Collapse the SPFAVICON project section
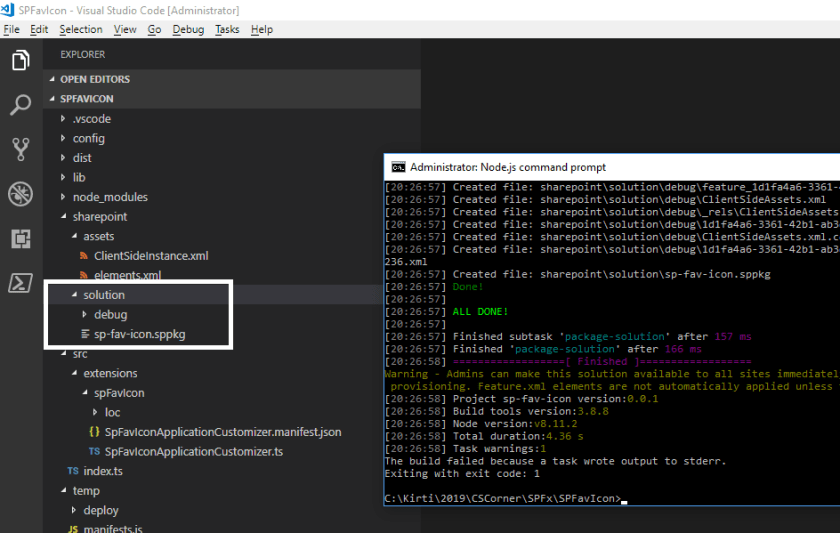This screenshot has height=533, width=840. click(87, 100)
